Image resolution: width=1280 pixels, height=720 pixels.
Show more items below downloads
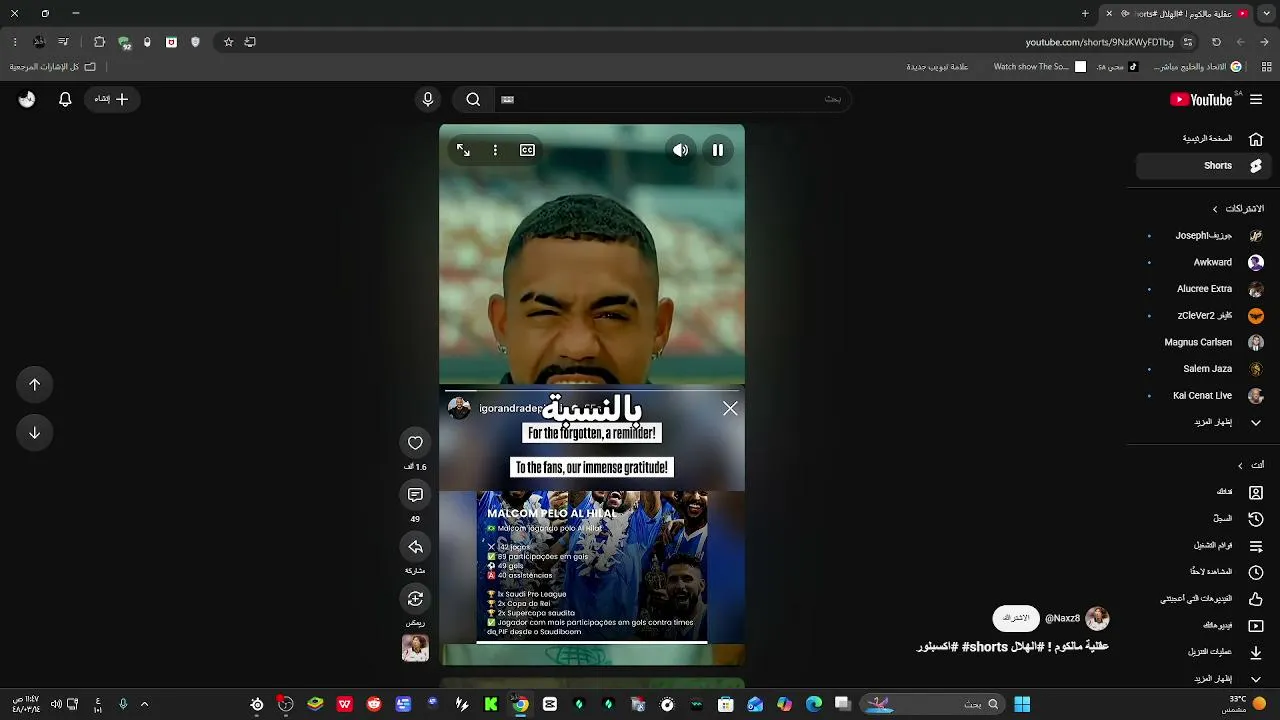[x=1202, y=679]
